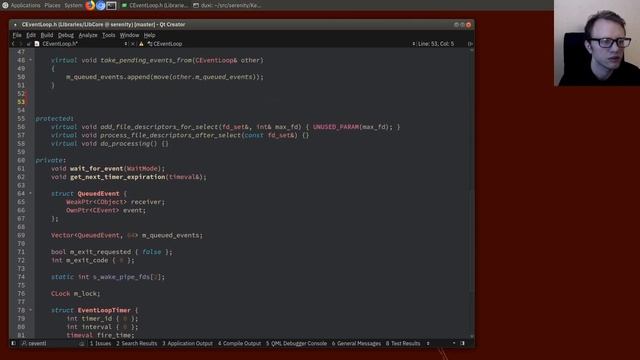The image size is (640, 360).
Task: Switch to the CEventLoop.h Qt Creator taskbar entry
Action: click(155, 5)
